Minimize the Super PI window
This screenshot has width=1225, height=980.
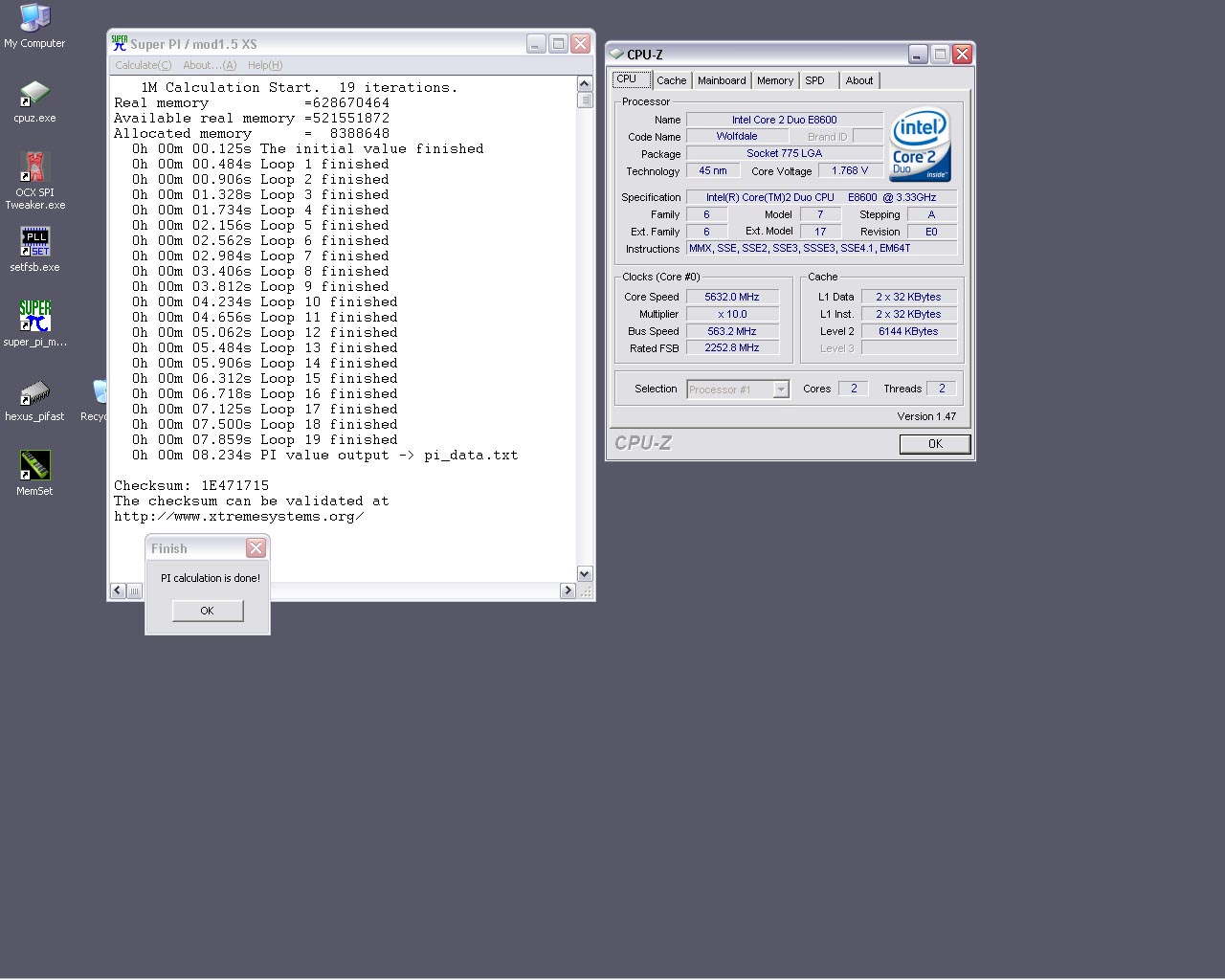[536, 44]
